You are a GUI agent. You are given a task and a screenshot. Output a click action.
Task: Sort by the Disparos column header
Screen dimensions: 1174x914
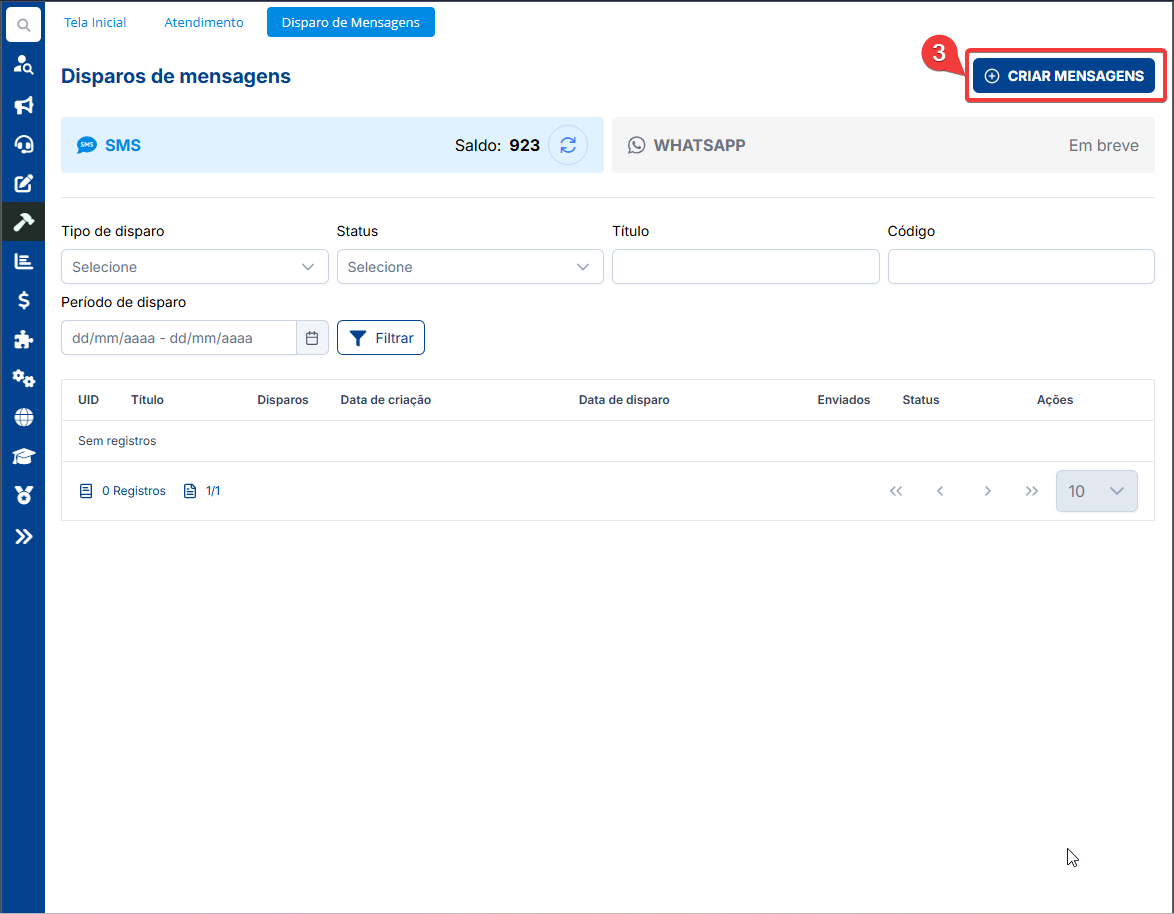pos(283,400)
